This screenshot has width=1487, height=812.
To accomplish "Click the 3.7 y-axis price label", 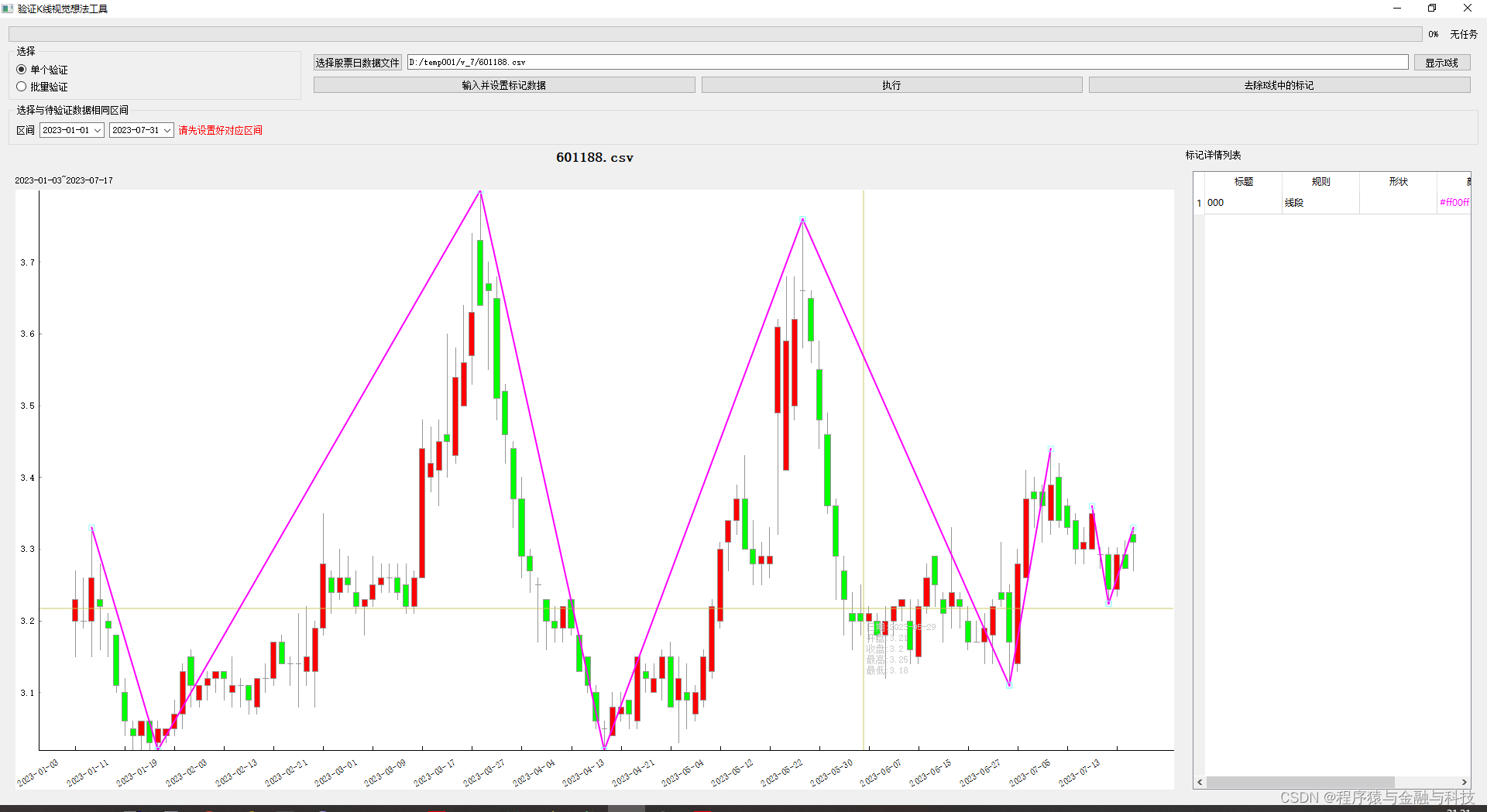I will tap(27, 262).
